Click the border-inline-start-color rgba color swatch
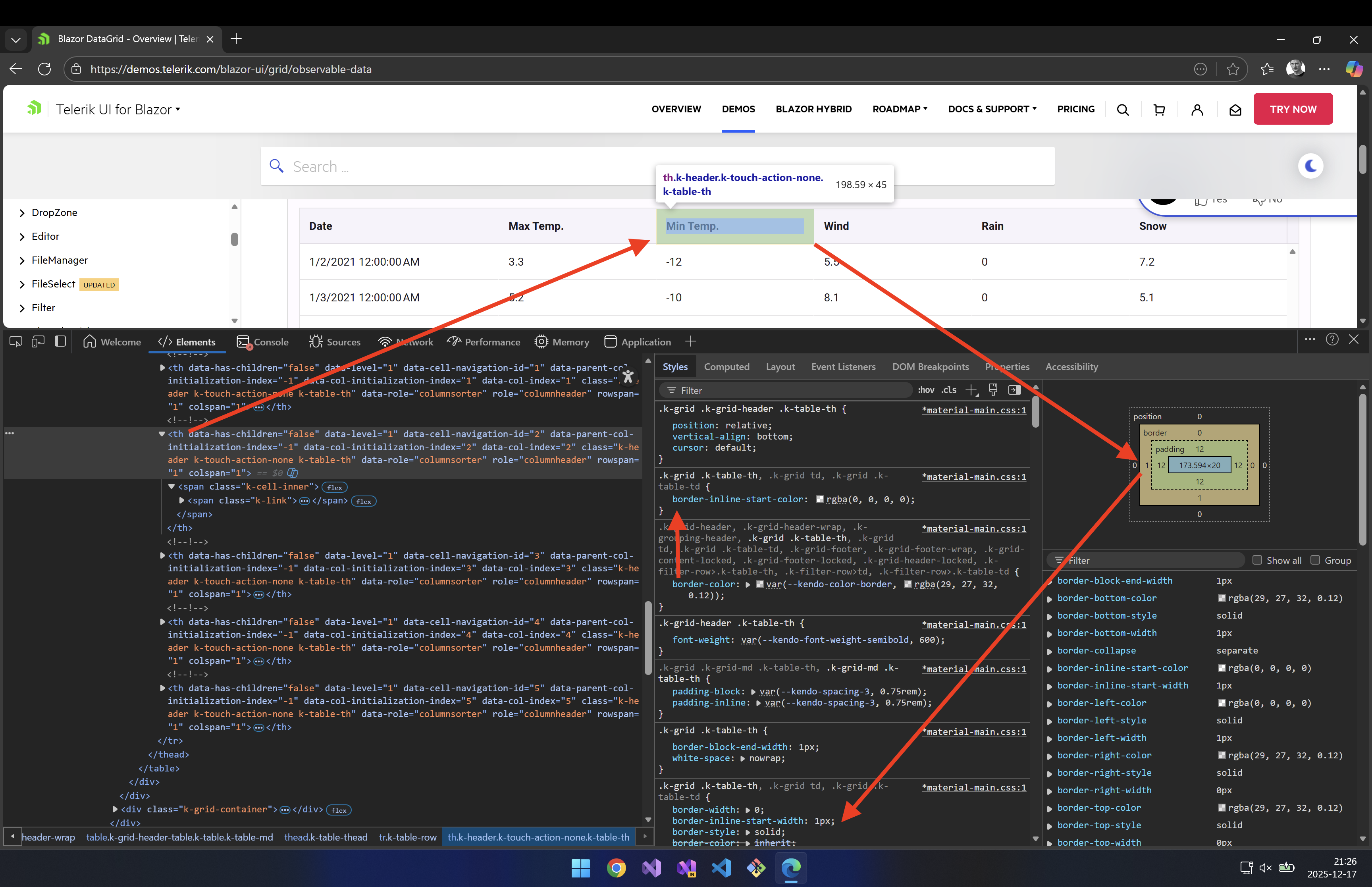 click(820, 499)
